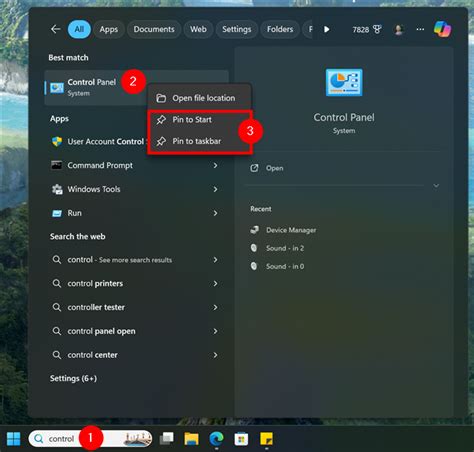Viewport: 474px width, 452px height.
Task: Select the All filter tab
Action: tap(79, 29)
